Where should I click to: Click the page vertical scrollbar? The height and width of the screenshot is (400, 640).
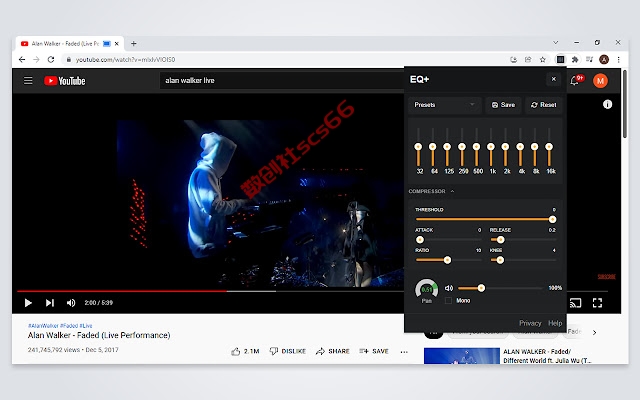coord(624,104)
